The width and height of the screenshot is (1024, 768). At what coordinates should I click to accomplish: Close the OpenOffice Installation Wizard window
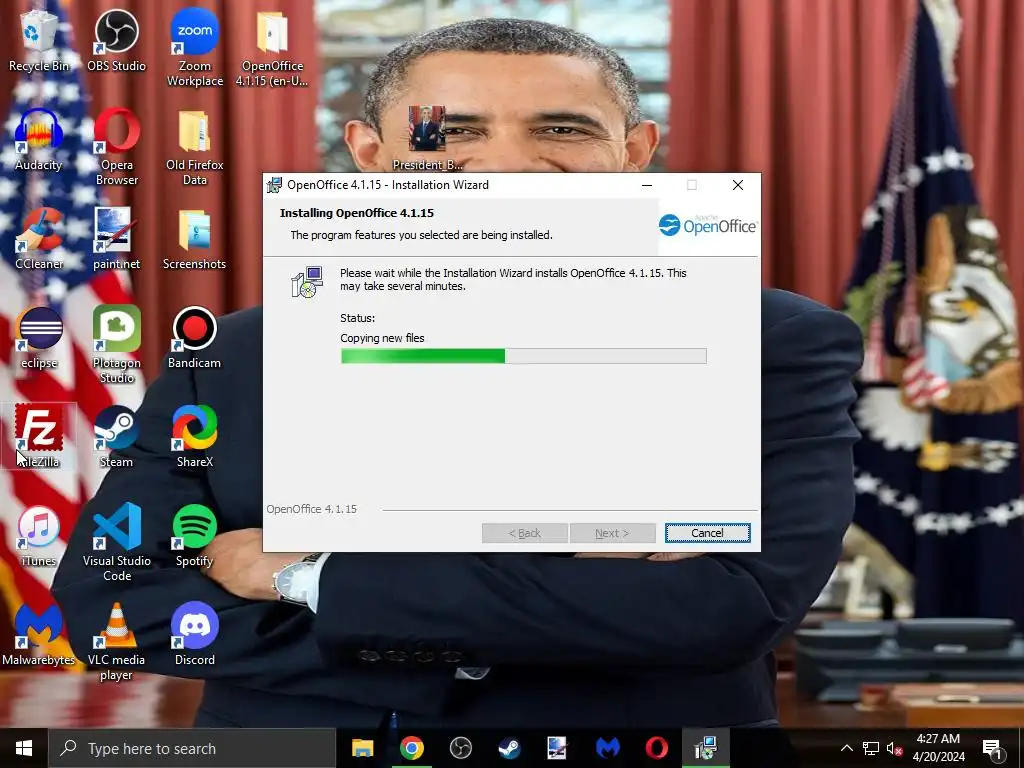pyautogui.click(x=738, y=185)
